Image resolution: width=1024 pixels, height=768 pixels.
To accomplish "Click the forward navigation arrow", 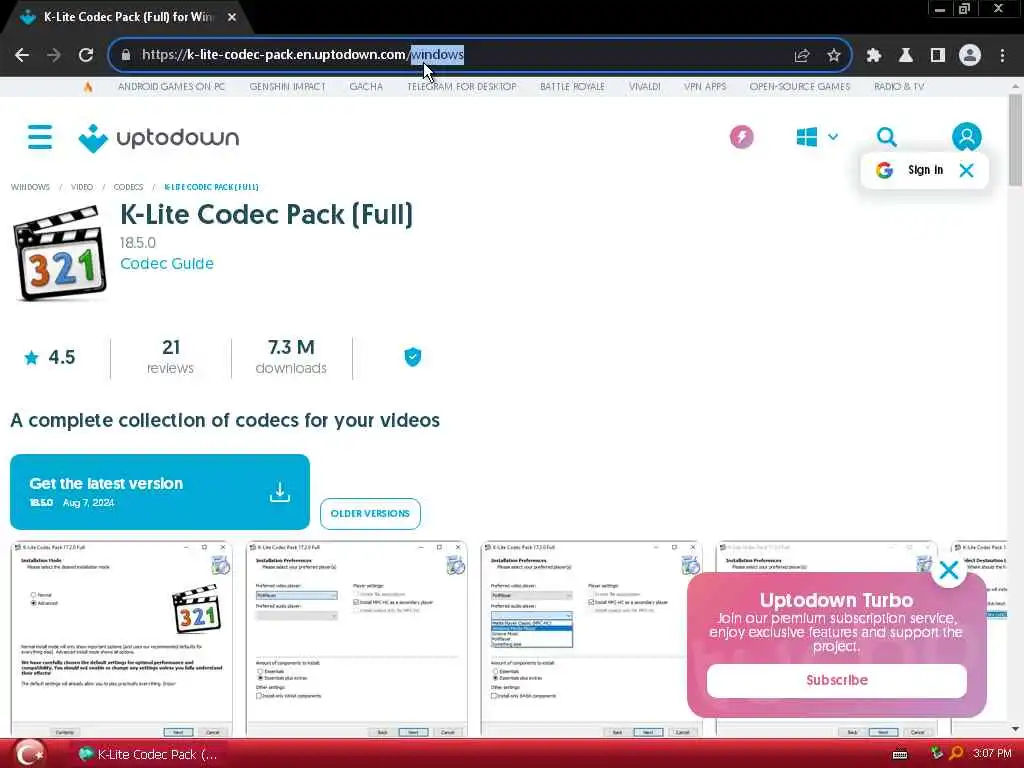I will pyautogui.click(x=54, y=56).
